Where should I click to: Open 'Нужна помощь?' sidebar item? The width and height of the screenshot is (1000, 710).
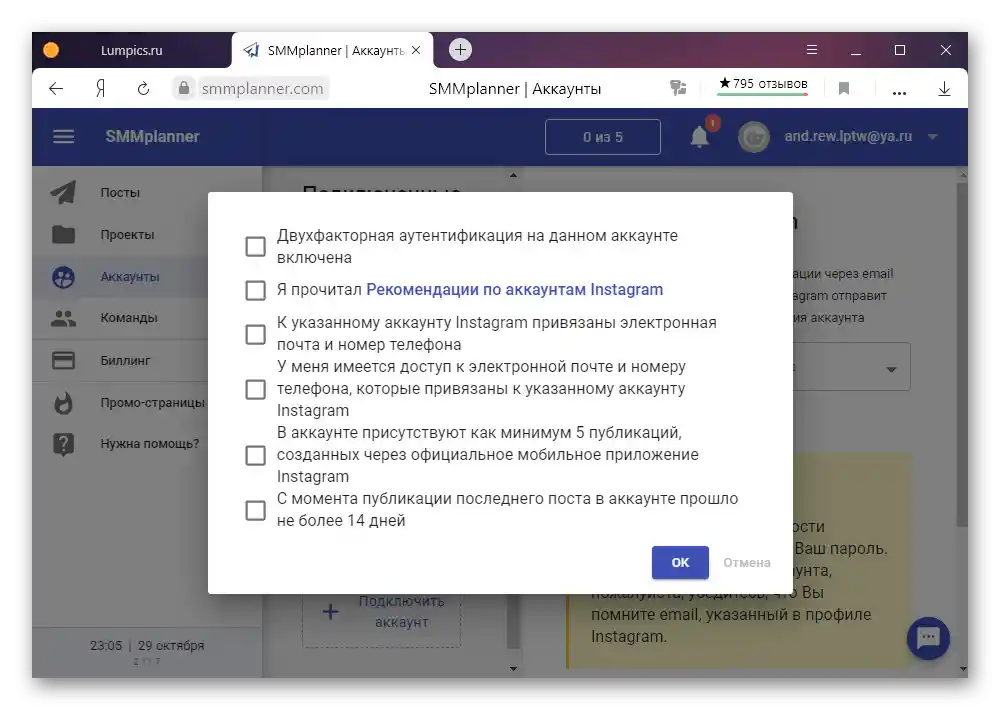[x=149, y=443]
